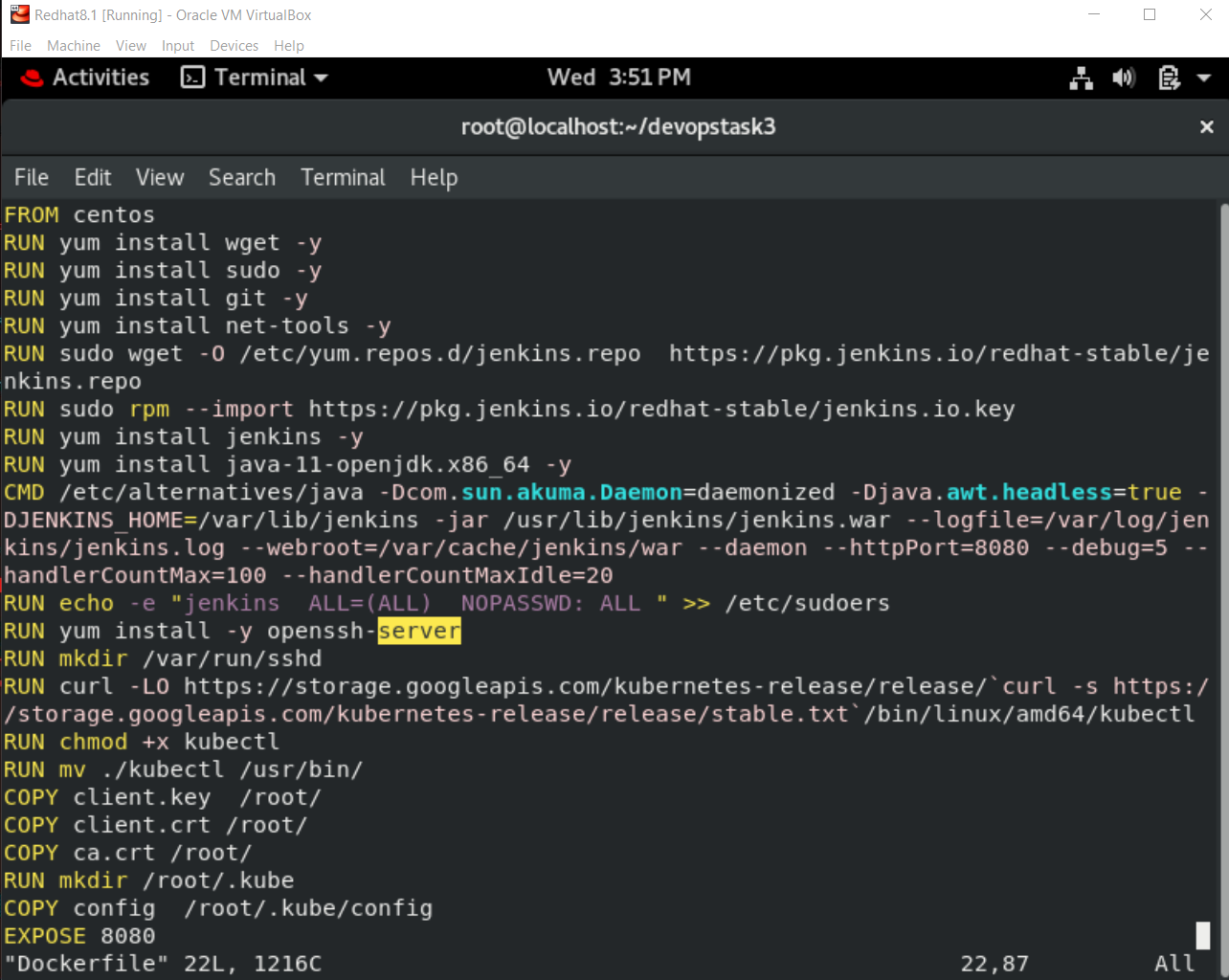Open the calendar by clicking Wed 3:51 PM
The height and width of the screenshot is (980, 1229).
click(617, 78)
